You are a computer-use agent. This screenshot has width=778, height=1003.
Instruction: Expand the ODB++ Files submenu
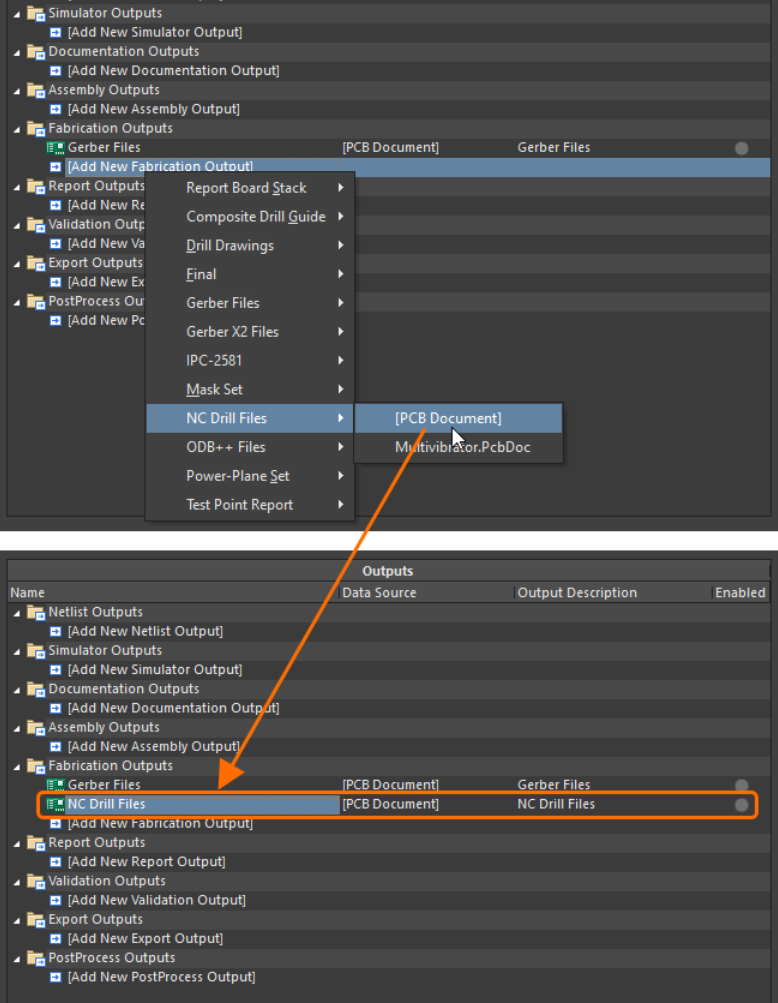click(225, 447)
